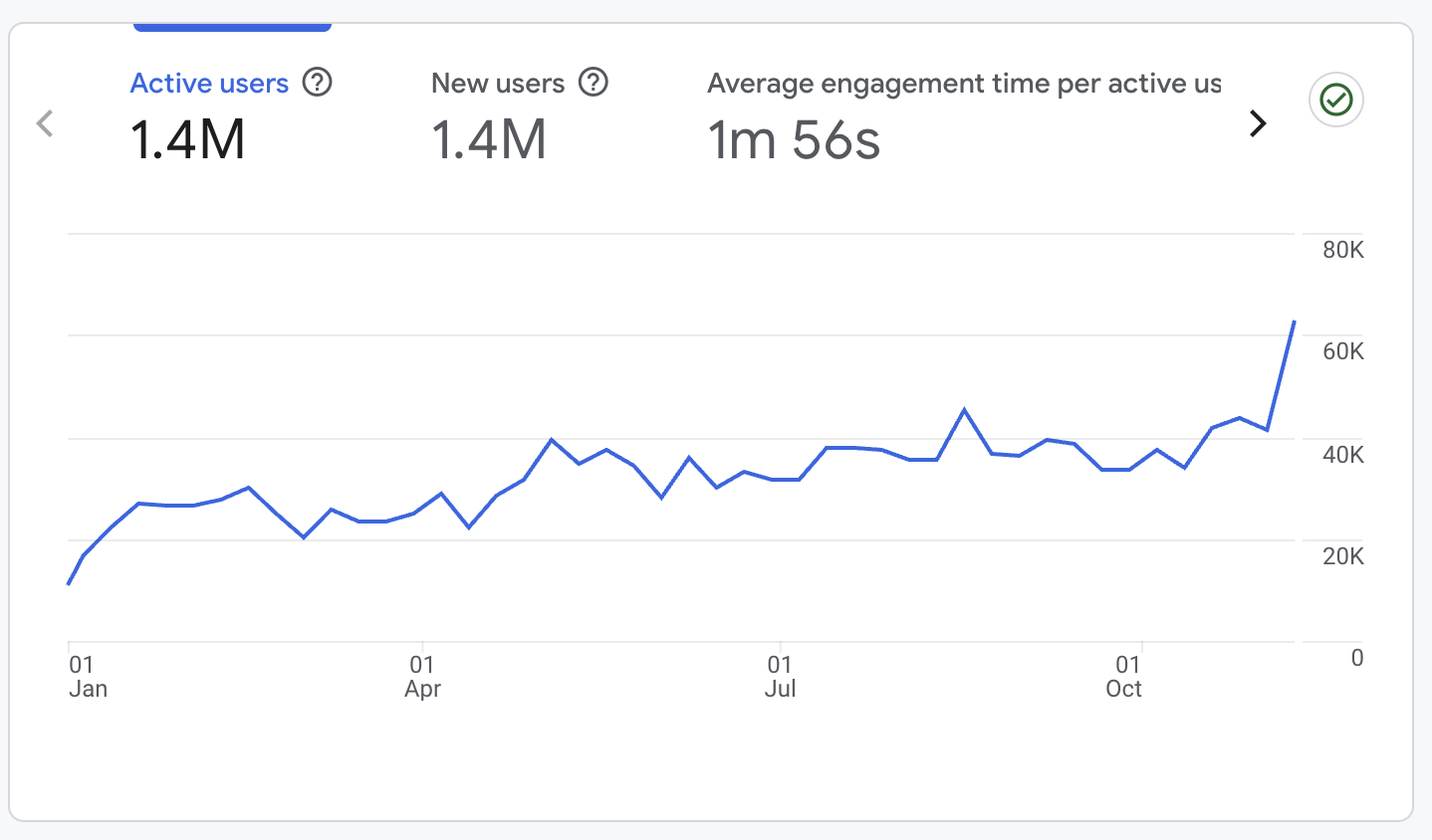Click the 40K y-axis label
Image resolution: width=1432 pixels, height=840 pixels.
tap(1342, 455)
